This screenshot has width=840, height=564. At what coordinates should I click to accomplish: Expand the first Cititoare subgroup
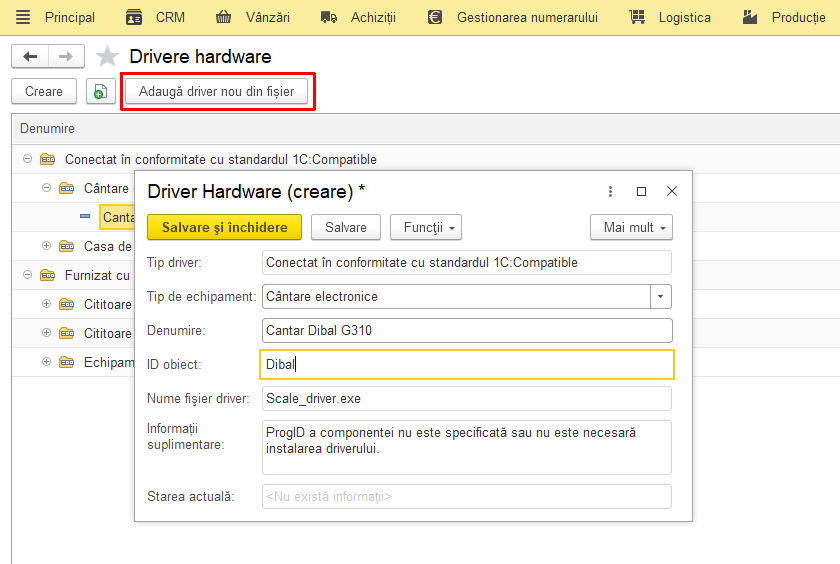tap(47, 304)
